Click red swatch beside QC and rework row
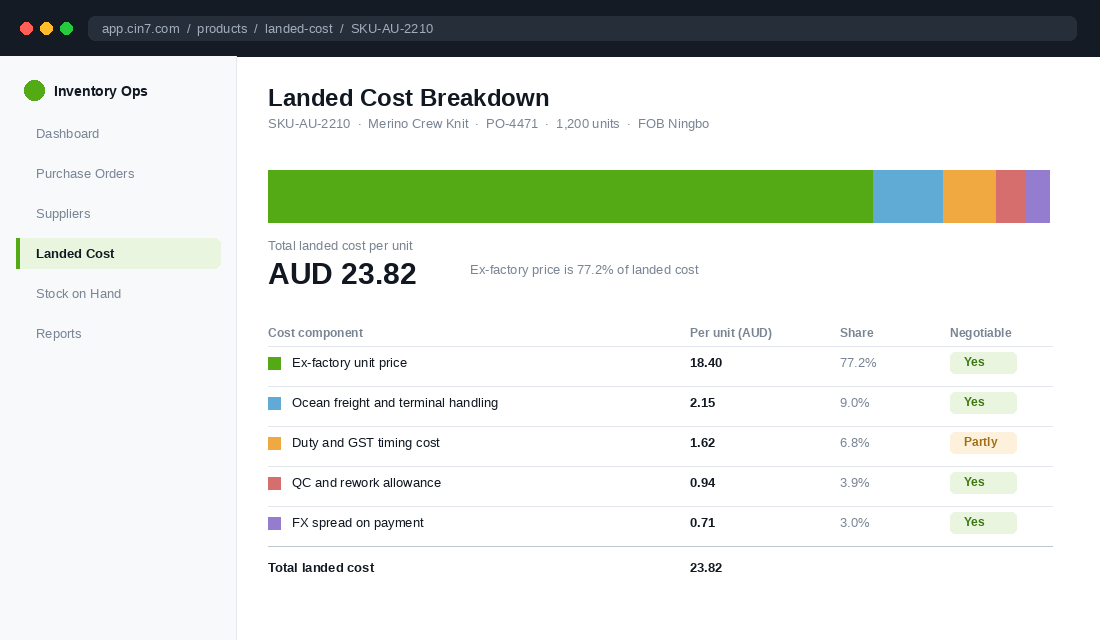1100x640 pixels. (274, 484)
